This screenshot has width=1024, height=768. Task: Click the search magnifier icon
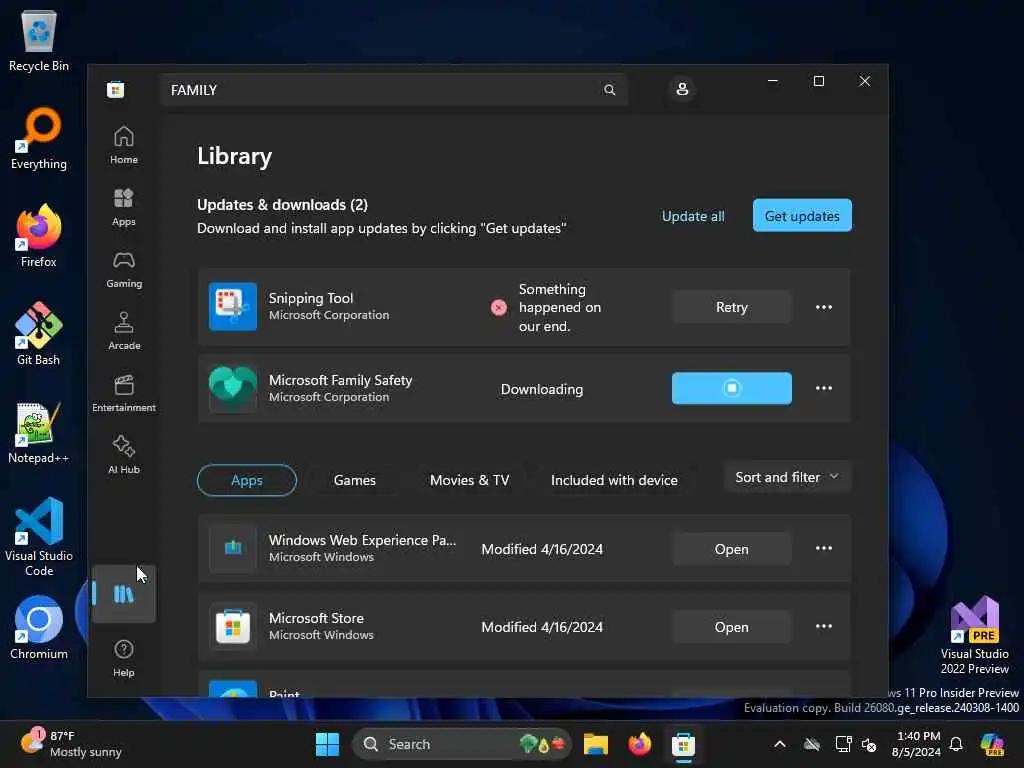coord(609,90)
